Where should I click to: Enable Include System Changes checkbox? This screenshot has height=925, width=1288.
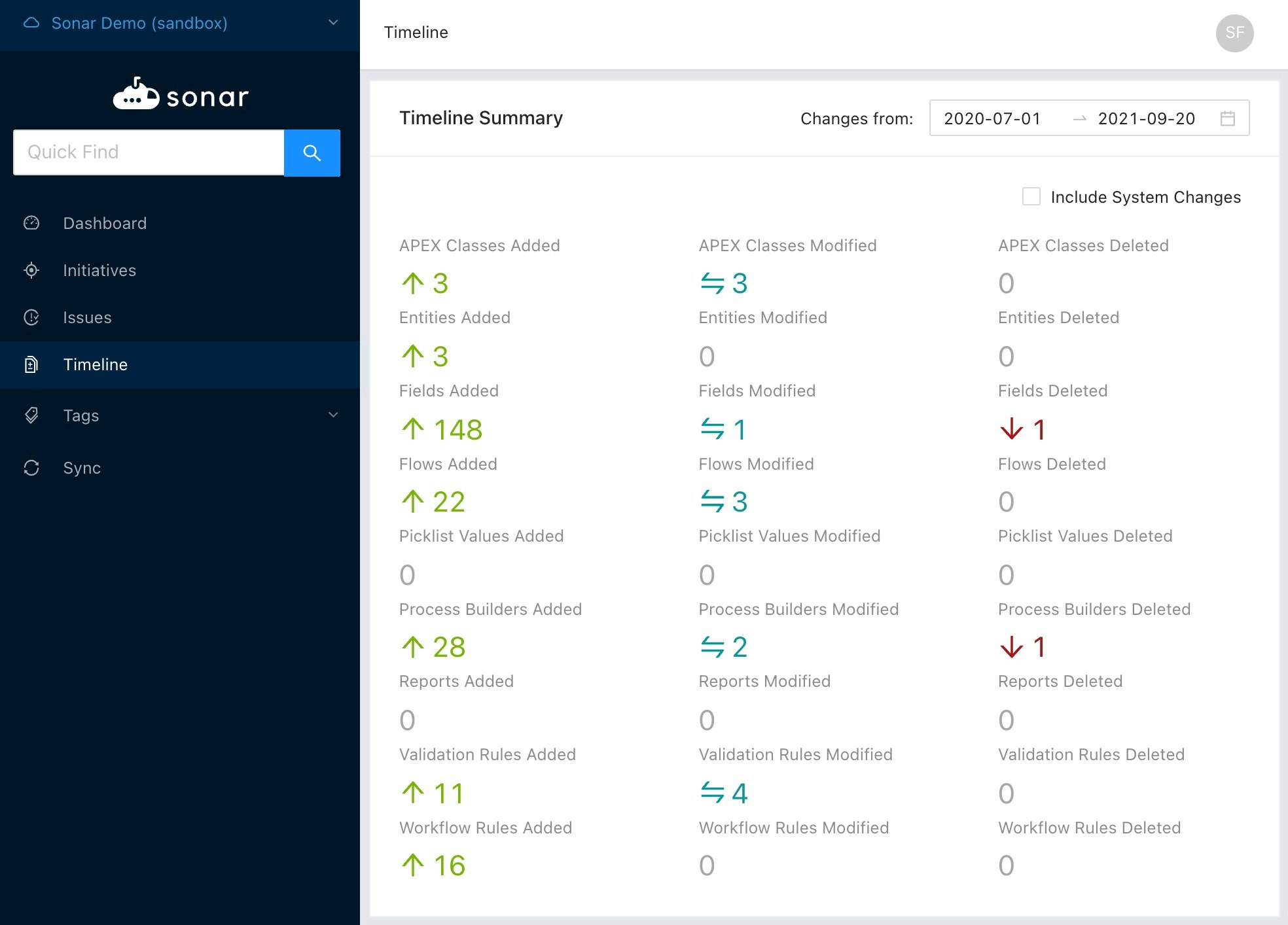[1031, 196]
